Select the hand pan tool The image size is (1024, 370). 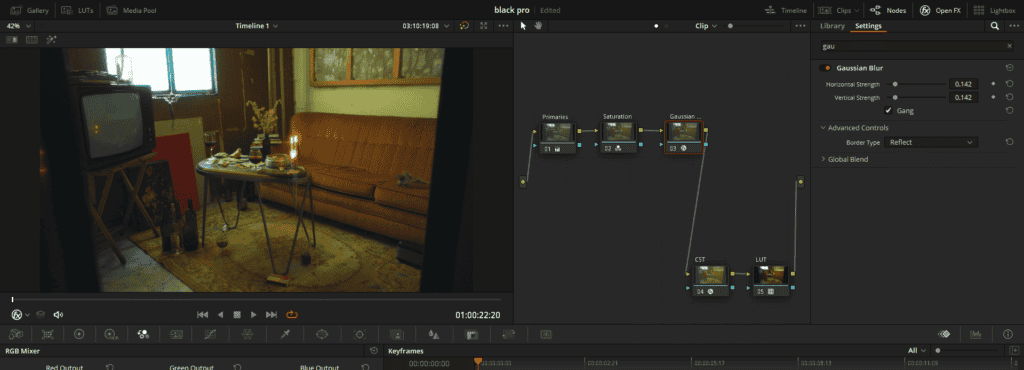tap(539, 26)
